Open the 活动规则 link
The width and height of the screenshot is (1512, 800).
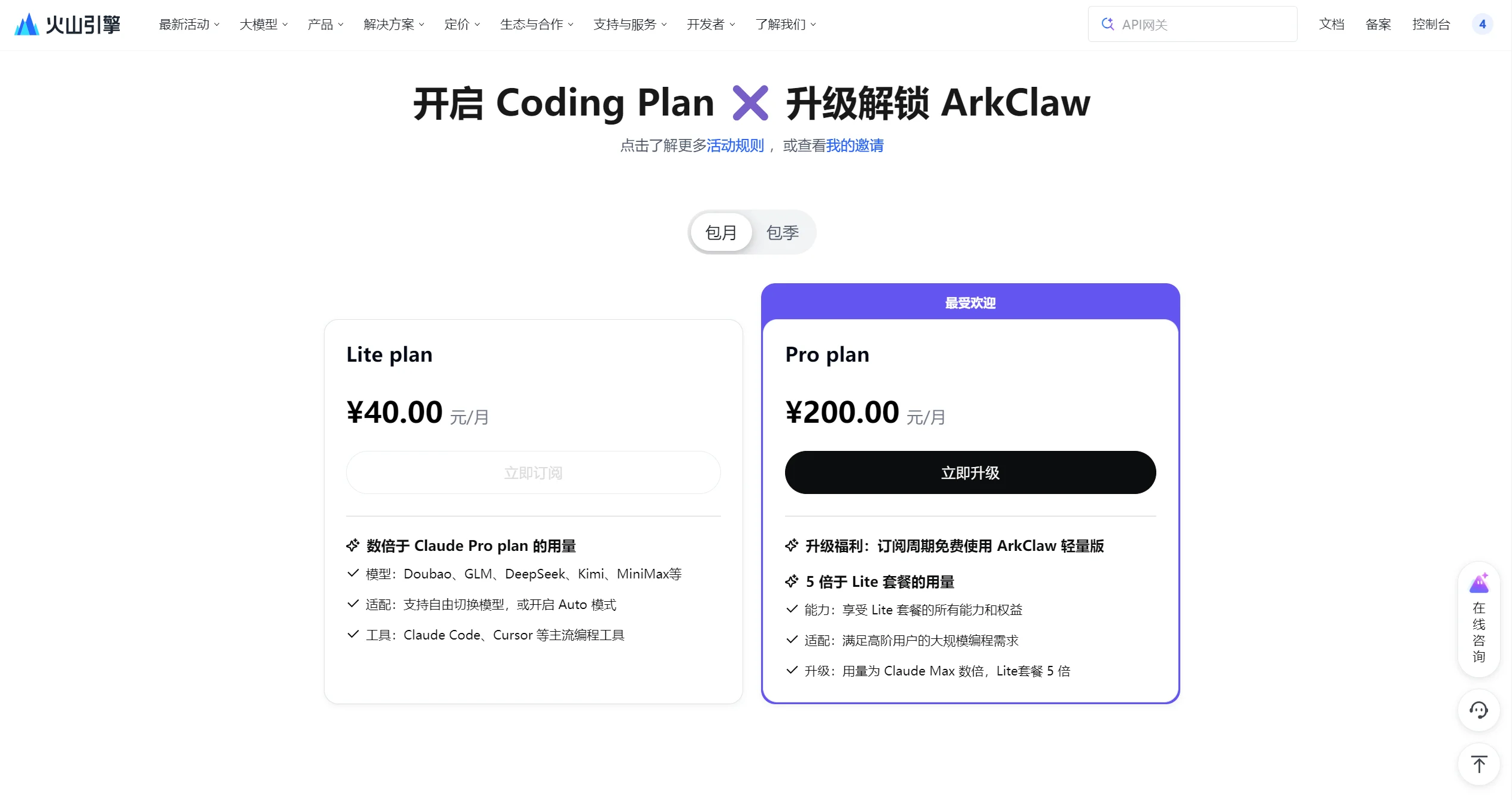point(735,146)
